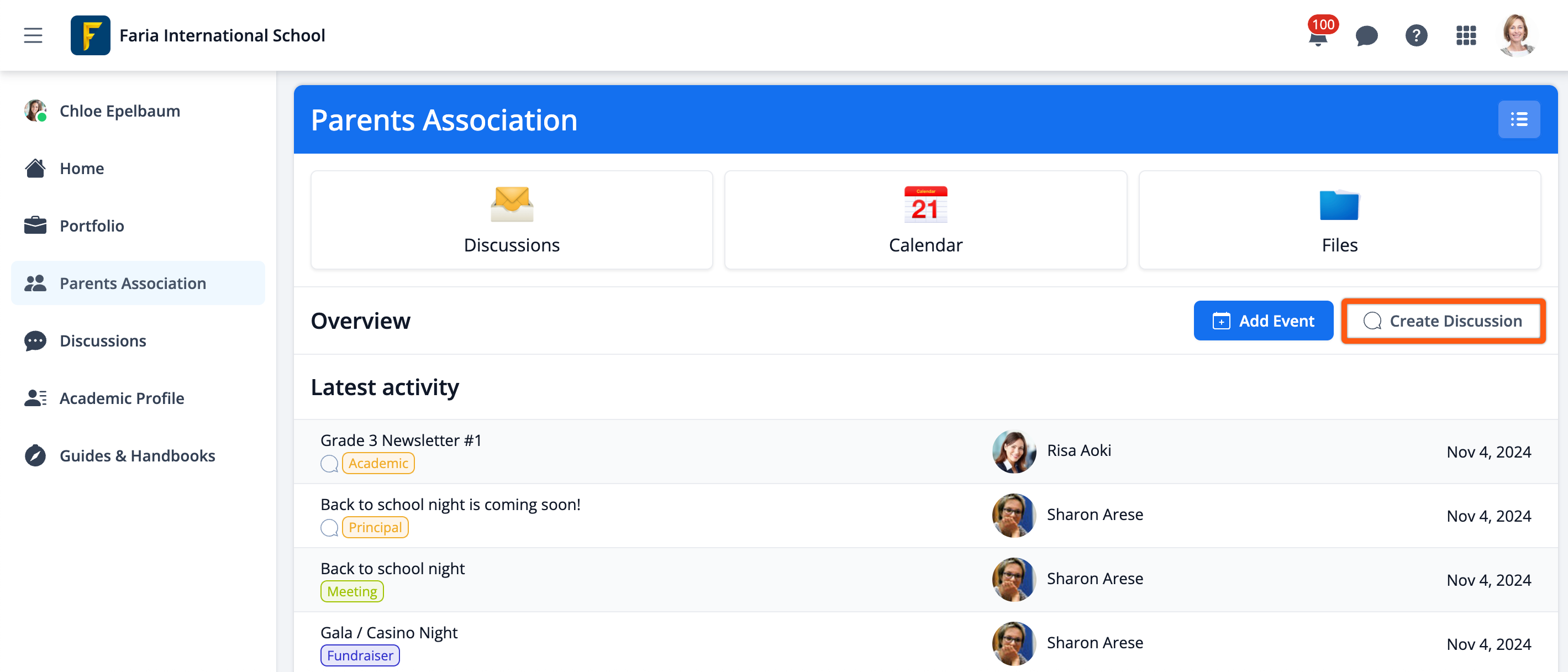Select Home in the sidebar
The width and height of the screenshot is (1568, 672).
coord(82,169)
